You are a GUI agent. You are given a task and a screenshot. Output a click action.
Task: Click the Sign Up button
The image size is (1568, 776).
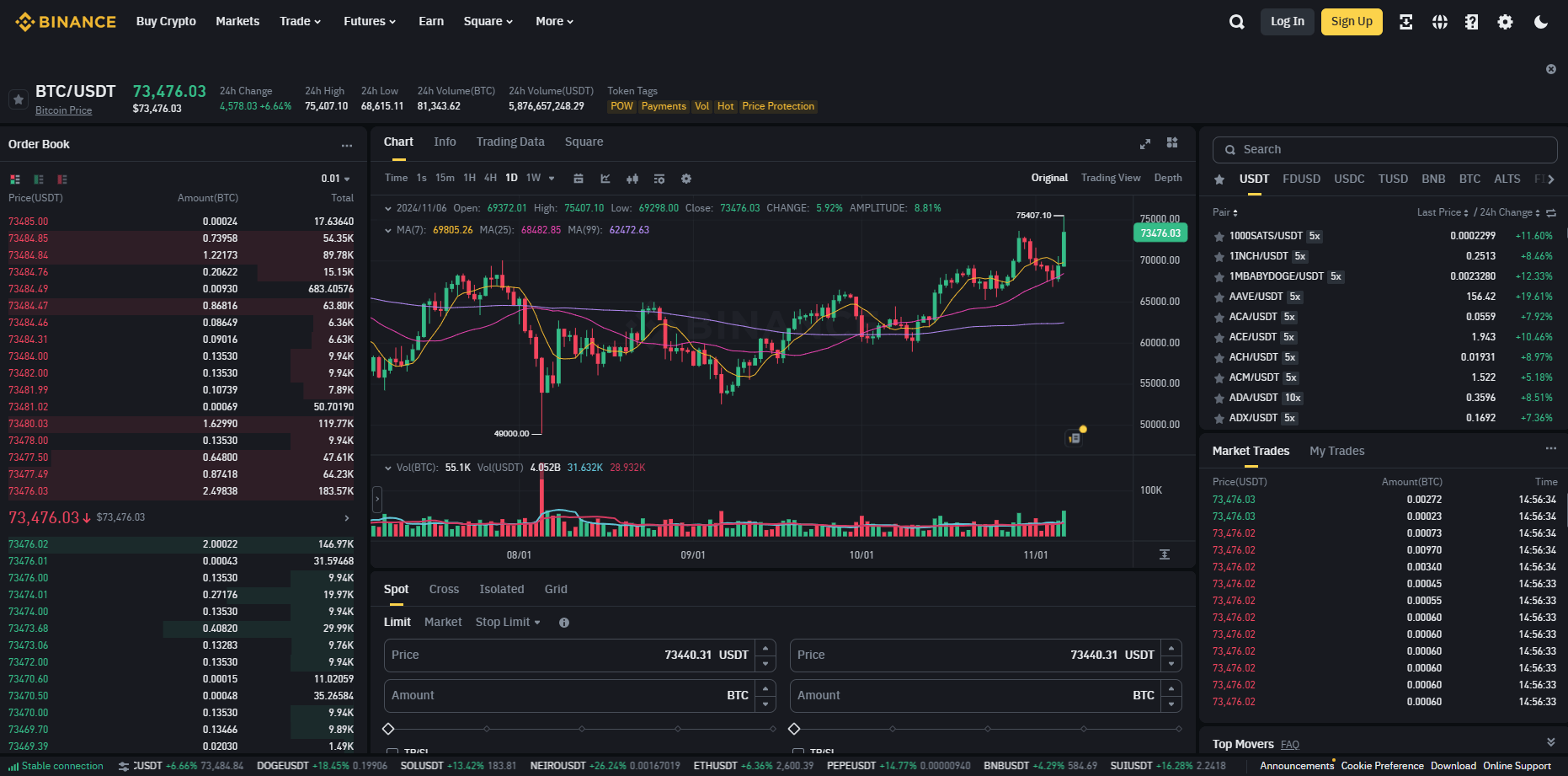(x=1352, y=22)
